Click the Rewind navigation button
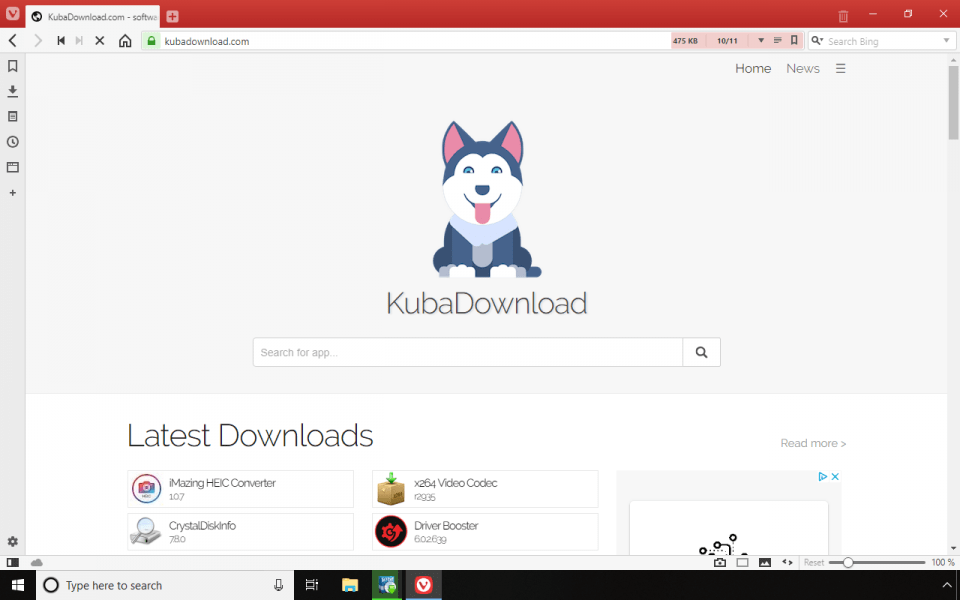960x600 pixels. [61, 41]
